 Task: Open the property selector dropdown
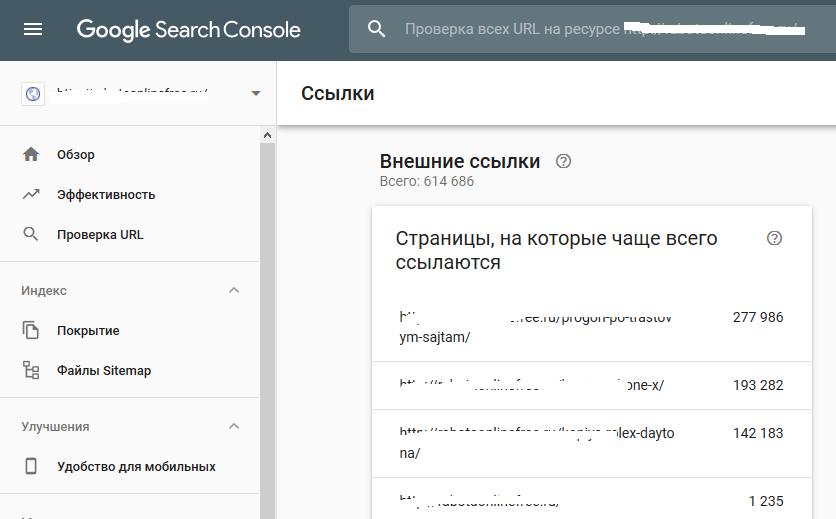pos(256,94)
